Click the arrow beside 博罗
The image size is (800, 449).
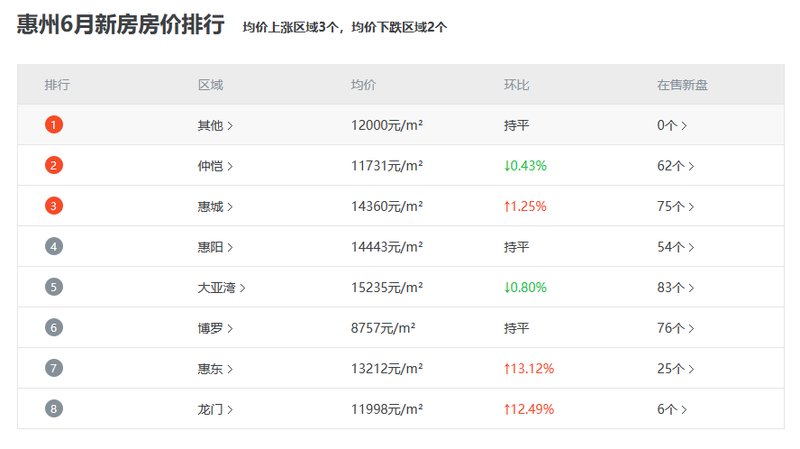[x=230, y=328]
